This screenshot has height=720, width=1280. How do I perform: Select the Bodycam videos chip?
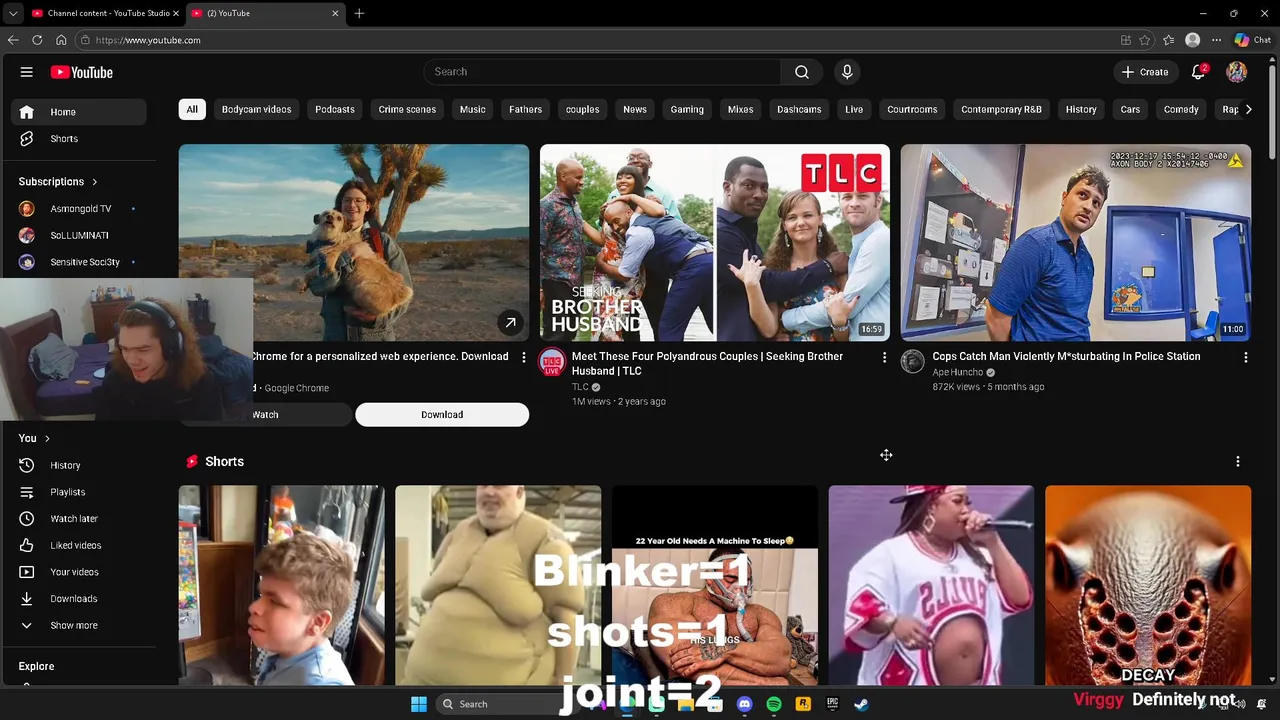(x=257, y=109)
